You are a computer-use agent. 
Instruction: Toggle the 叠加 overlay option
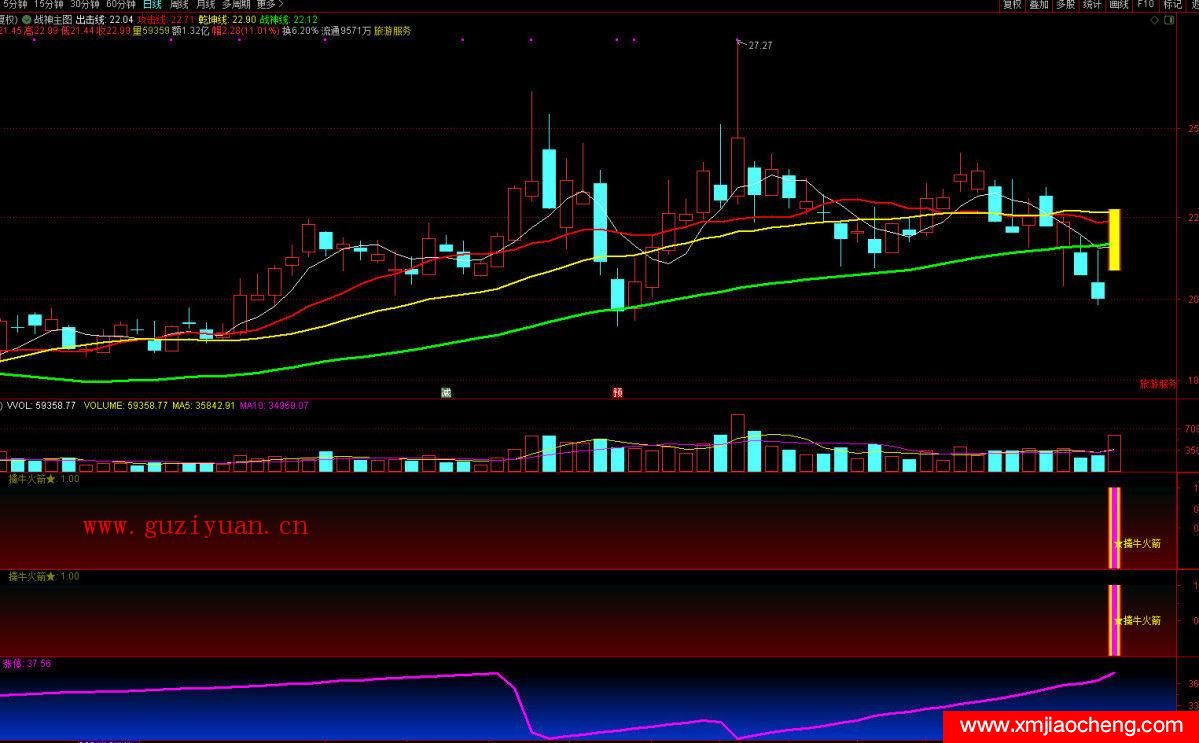click(x=1039, y=5)
